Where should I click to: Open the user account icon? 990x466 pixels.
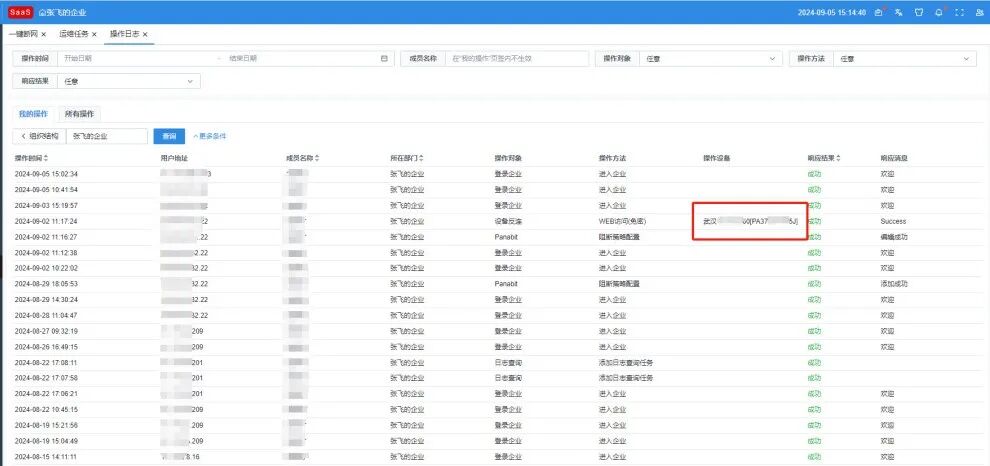[x=979, y=13]
